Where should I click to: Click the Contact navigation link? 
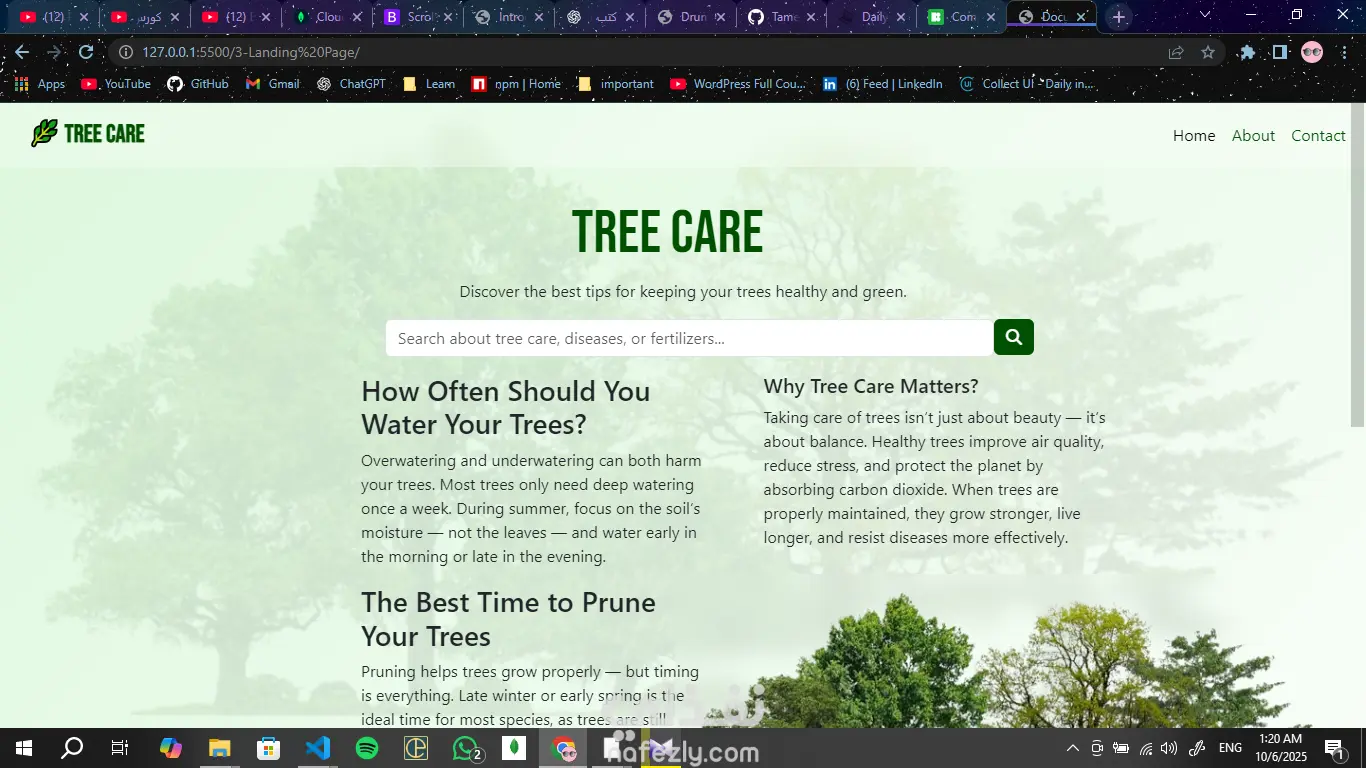coord(1318,136)
